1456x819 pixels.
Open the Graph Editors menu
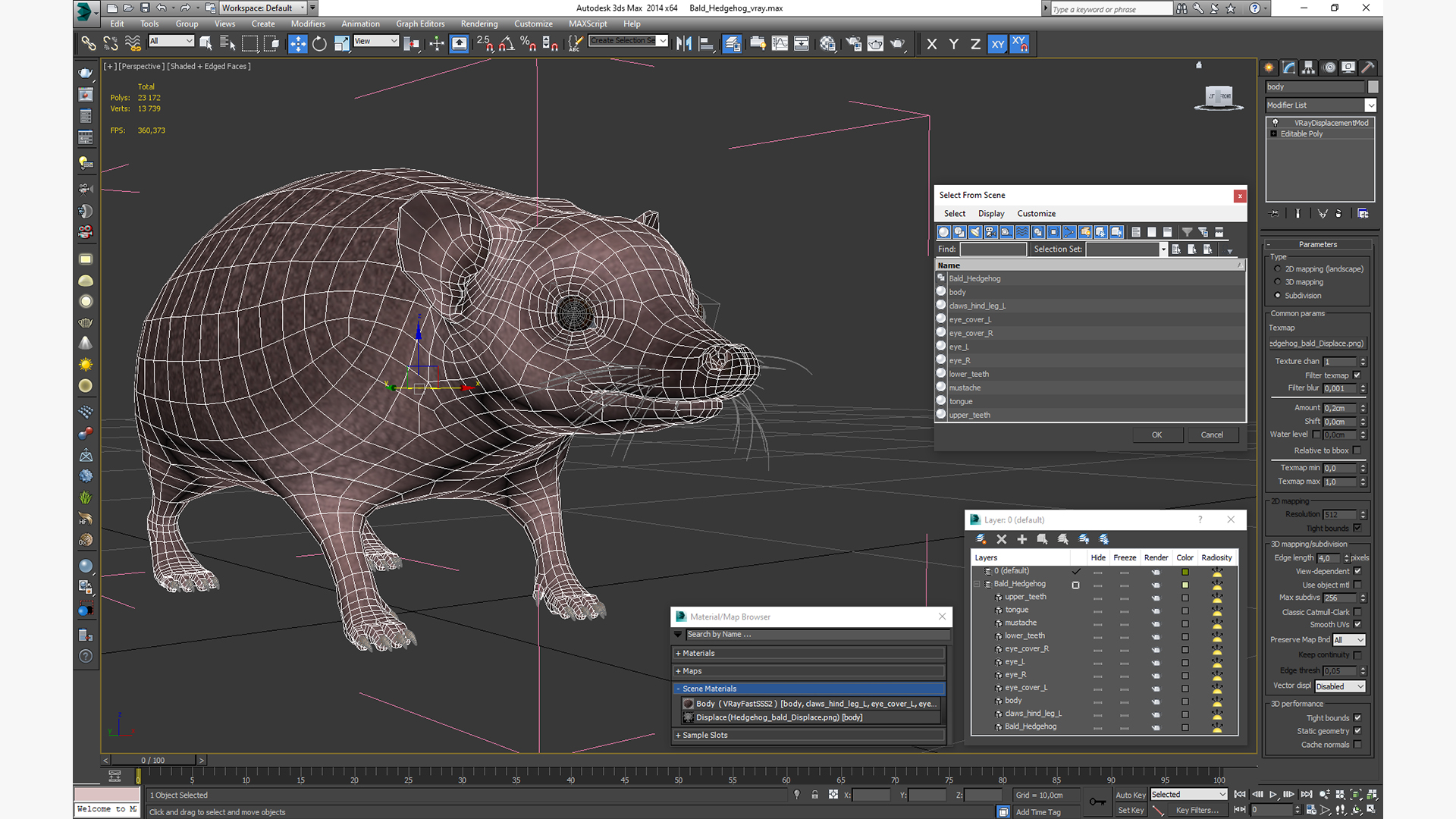click(420, 24)
